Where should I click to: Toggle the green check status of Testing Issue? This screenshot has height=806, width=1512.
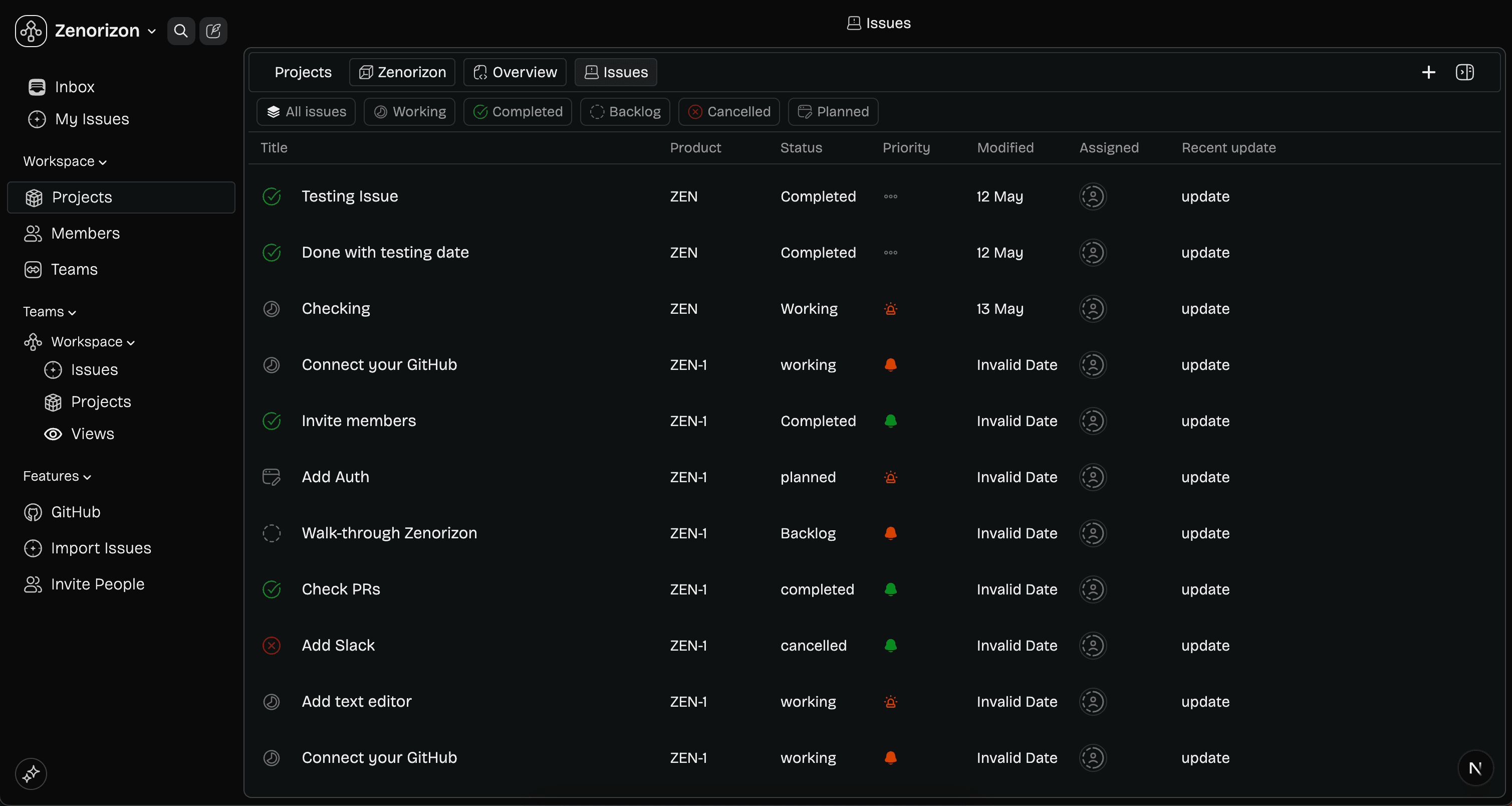click(x=271, y=196)
